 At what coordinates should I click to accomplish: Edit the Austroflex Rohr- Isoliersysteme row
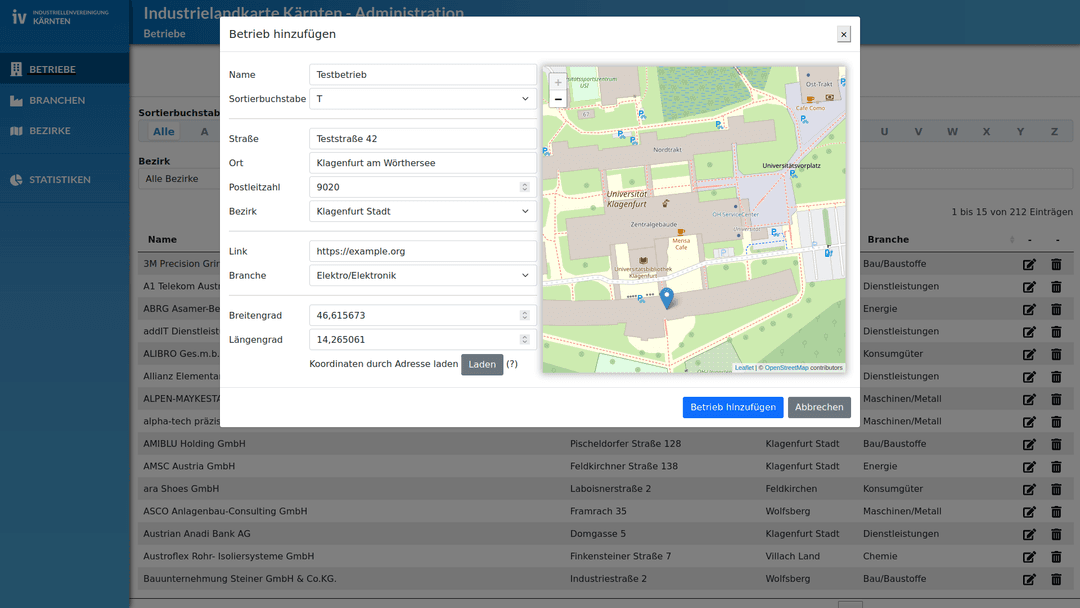(1029, 556)
